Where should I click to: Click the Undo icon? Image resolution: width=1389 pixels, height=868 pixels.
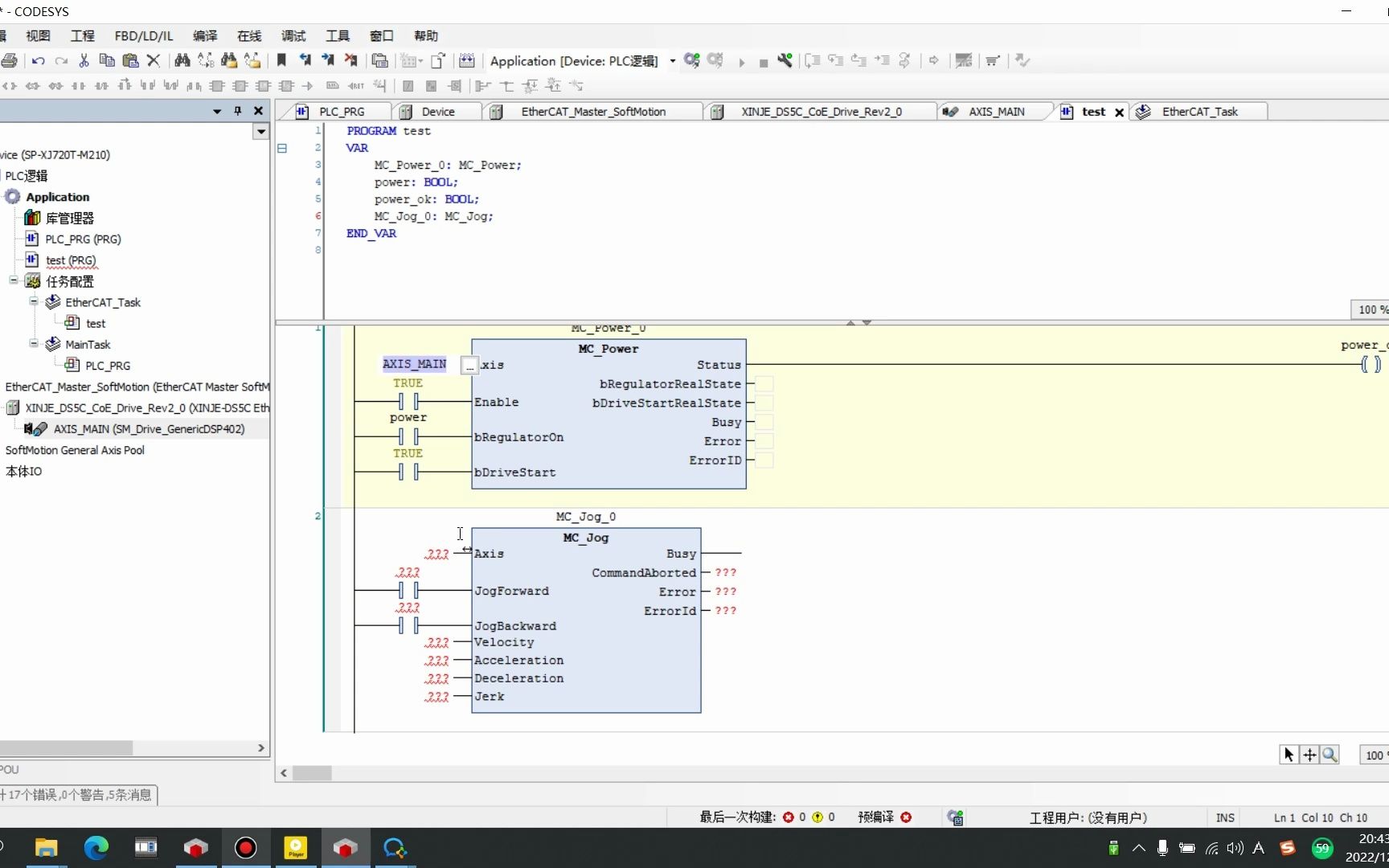click(37, 60)
